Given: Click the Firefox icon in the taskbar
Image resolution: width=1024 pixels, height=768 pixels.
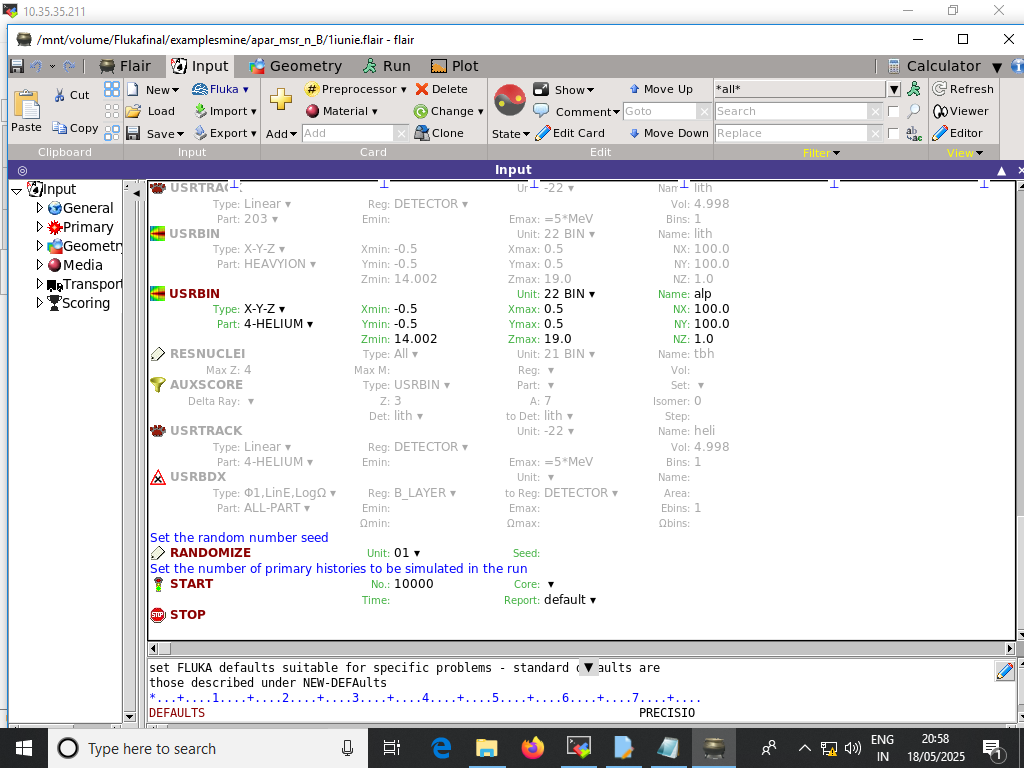Looking at the screenshot, I should 533,747.
